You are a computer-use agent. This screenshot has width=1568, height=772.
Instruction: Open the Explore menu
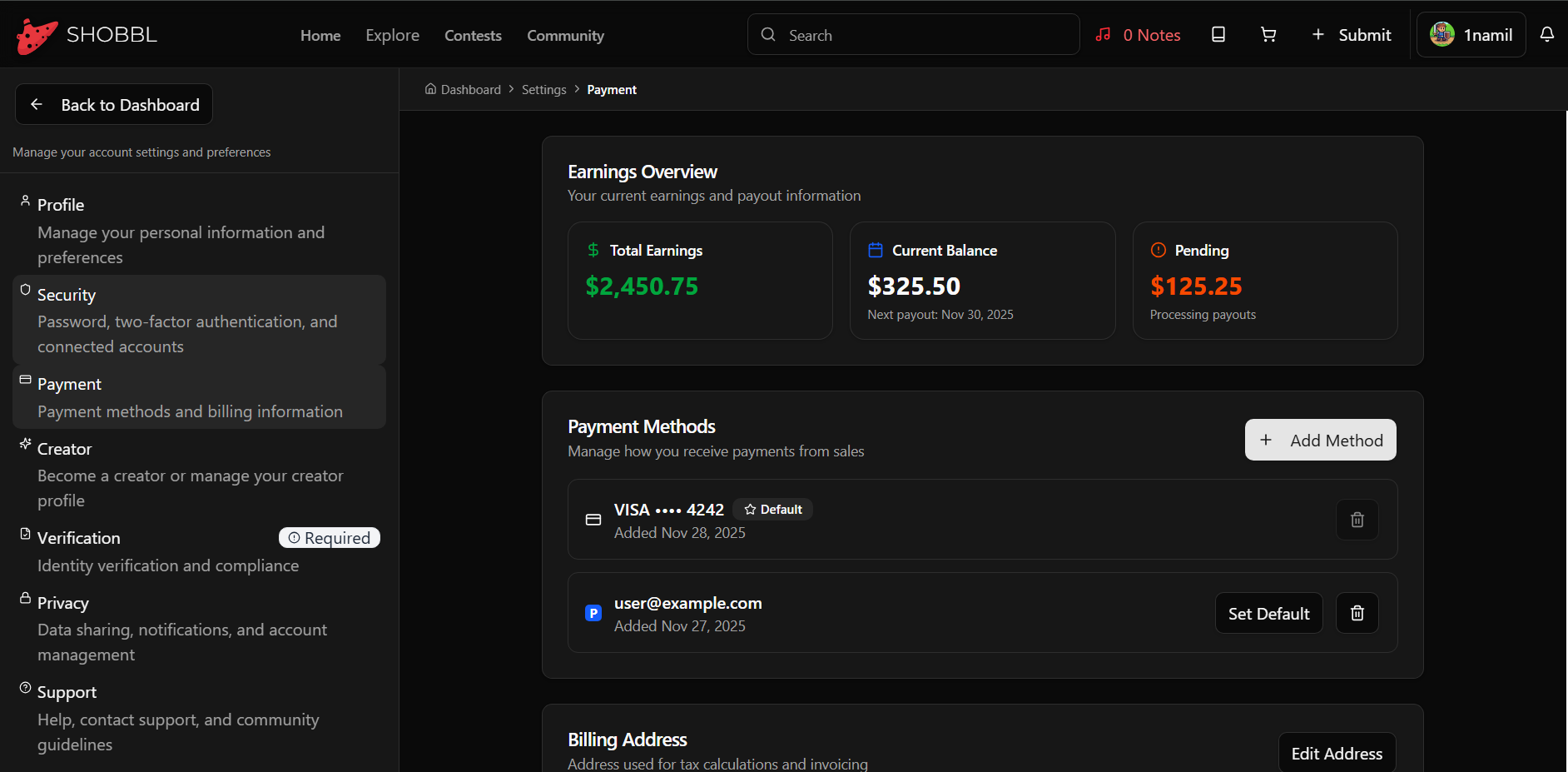pyautogui.click(x=392, y=36)
